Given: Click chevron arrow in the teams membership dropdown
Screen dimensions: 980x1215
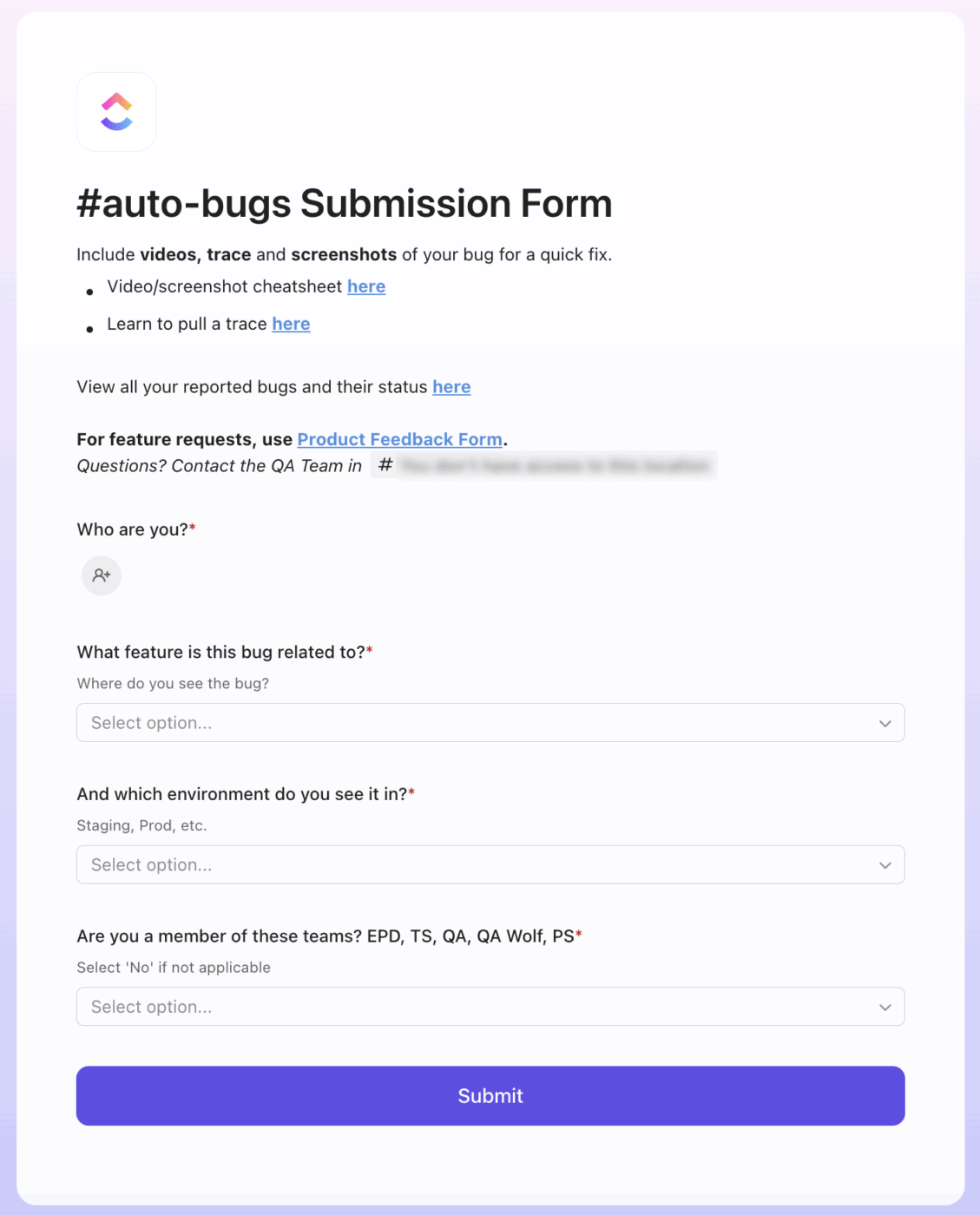Looking at the screenshot, I should [x=885, y=1007].
